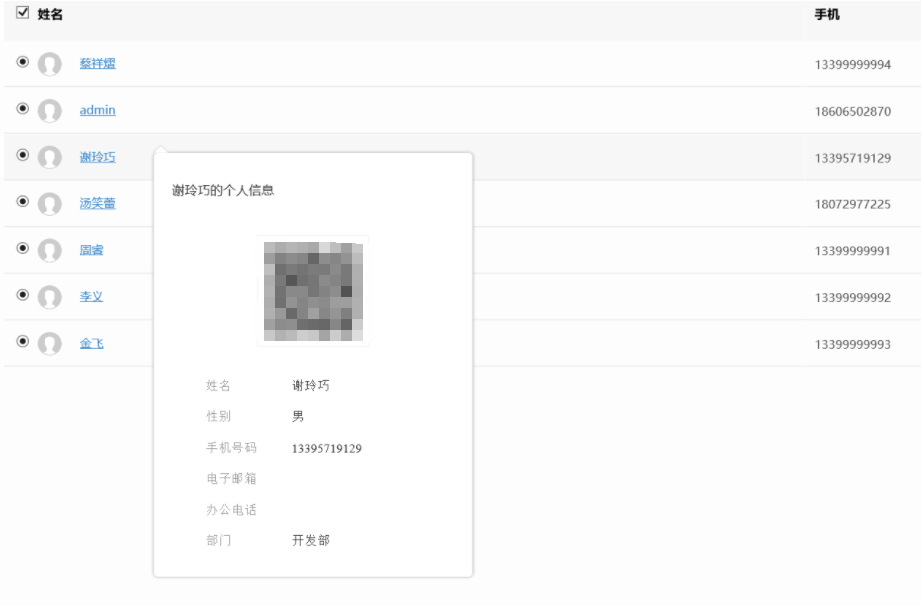Click phone number 13399999991
This screenshot has width=921, height=606.
[853, 251]
